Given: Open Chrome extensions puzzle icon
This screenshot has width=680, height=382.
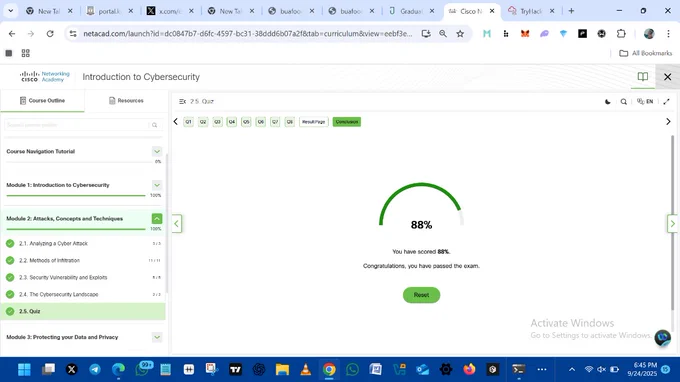Looking at the screenshot, I should click(x=621, y=34).
